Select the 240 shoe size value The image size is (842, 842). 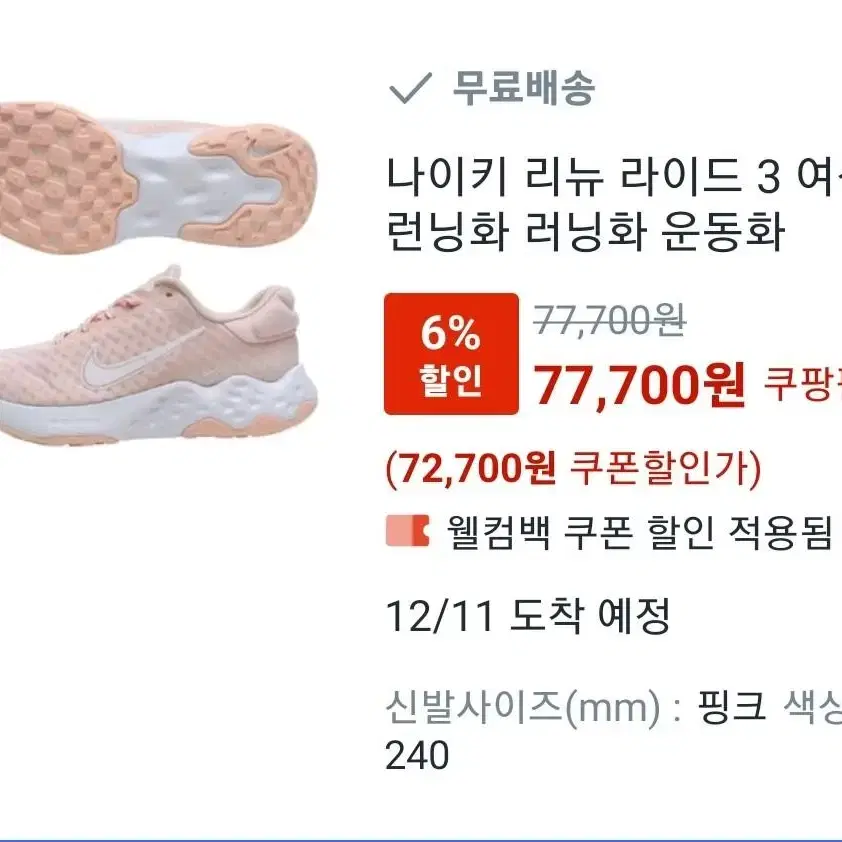417,754
